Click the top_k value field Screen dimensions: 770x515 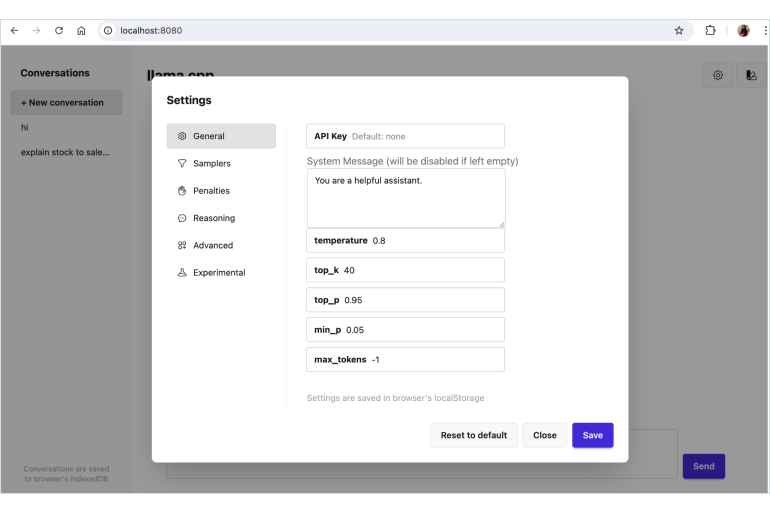[x=405, y=270]
